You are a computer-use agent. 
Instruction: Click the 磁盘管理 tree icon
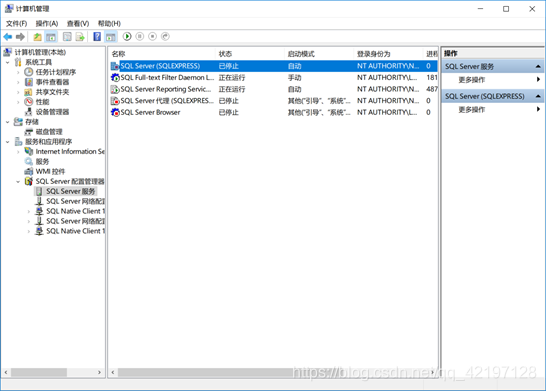point(29,132)
